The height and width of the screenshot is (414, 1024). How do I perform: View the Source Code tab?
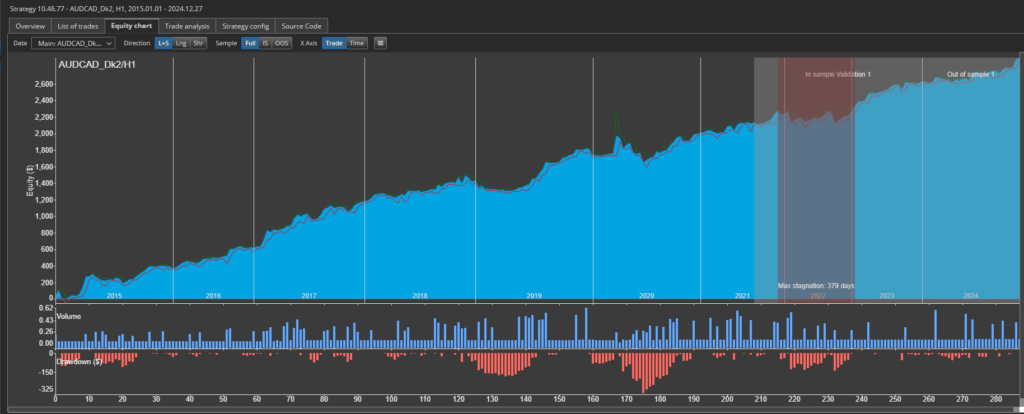click(301, 26)
